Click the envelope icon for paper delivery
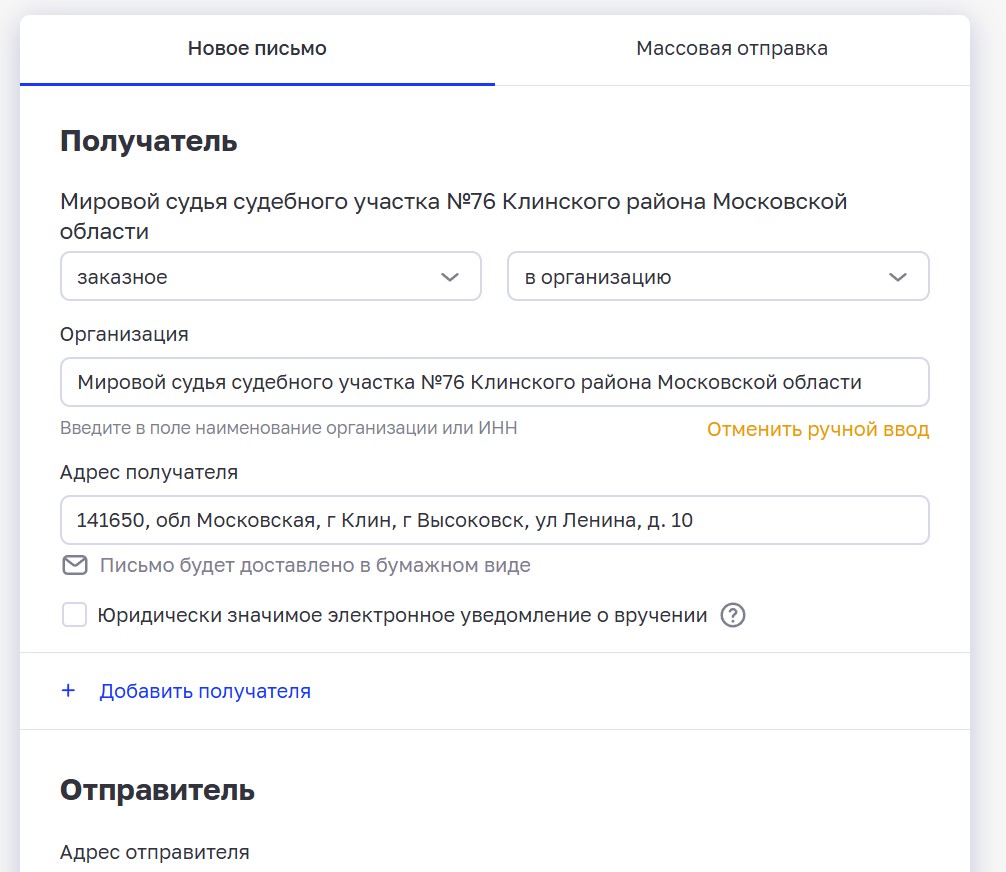Screen dimensions: 1006x872 (75, 566)
